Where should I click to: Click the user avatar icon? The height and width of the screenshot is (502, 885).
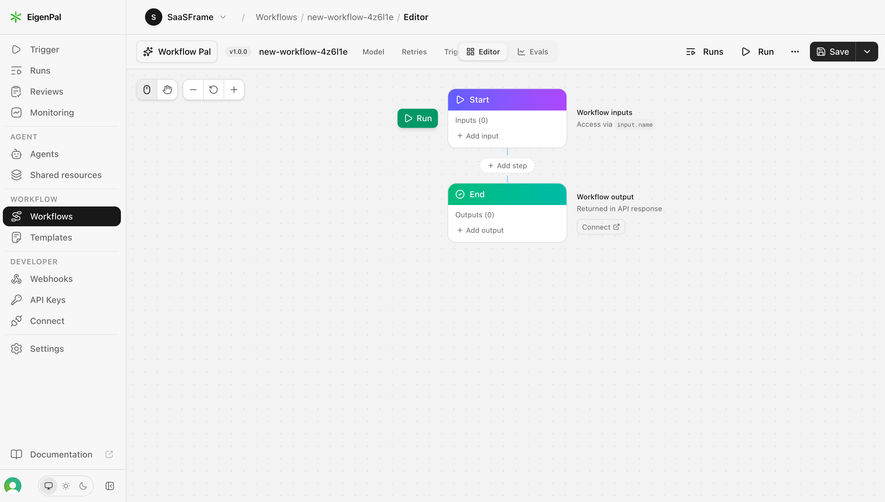(x=12, y=486)
